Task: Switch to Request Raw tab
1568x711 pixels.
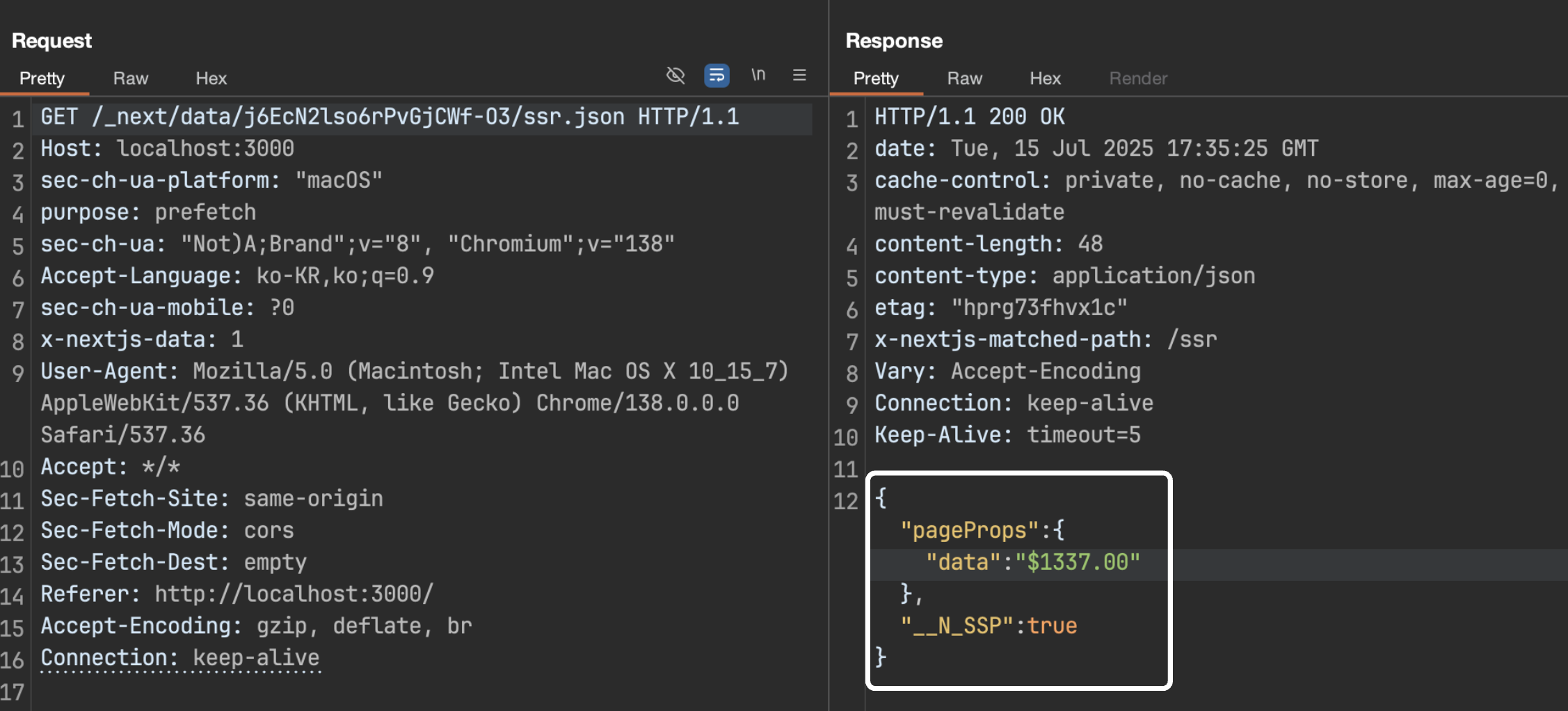Action: coord(131,79)
